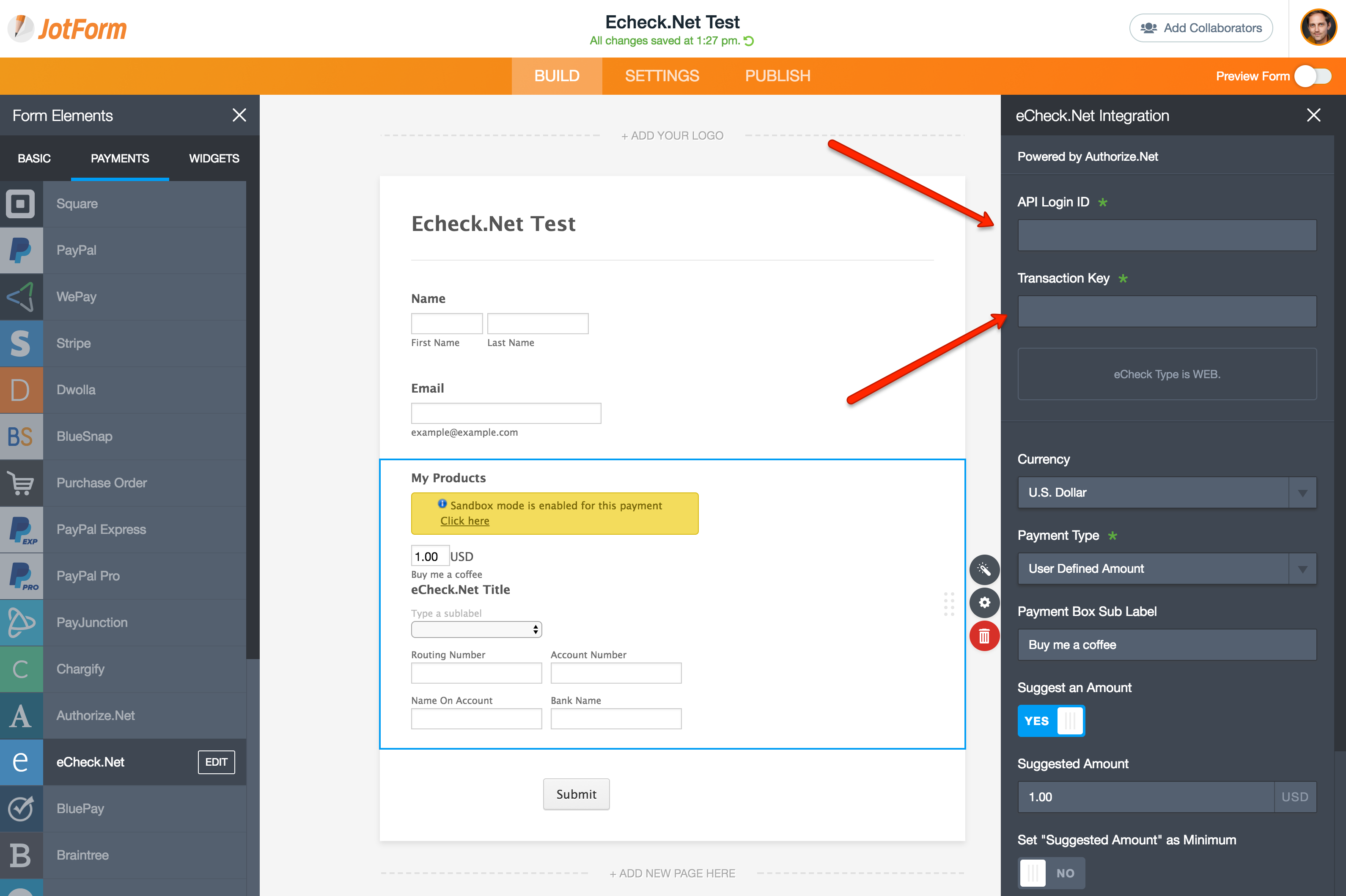Select the Square payment icon

click(x=21, y=204)
